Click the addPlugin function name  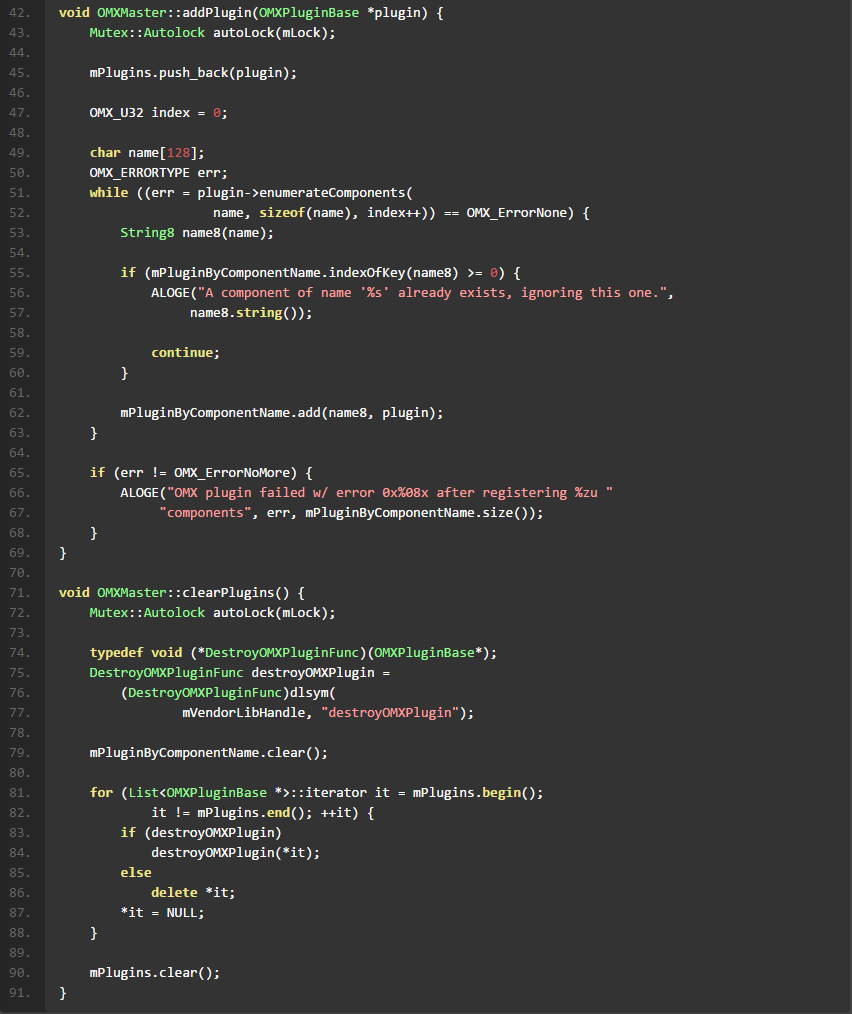[217, 13]
